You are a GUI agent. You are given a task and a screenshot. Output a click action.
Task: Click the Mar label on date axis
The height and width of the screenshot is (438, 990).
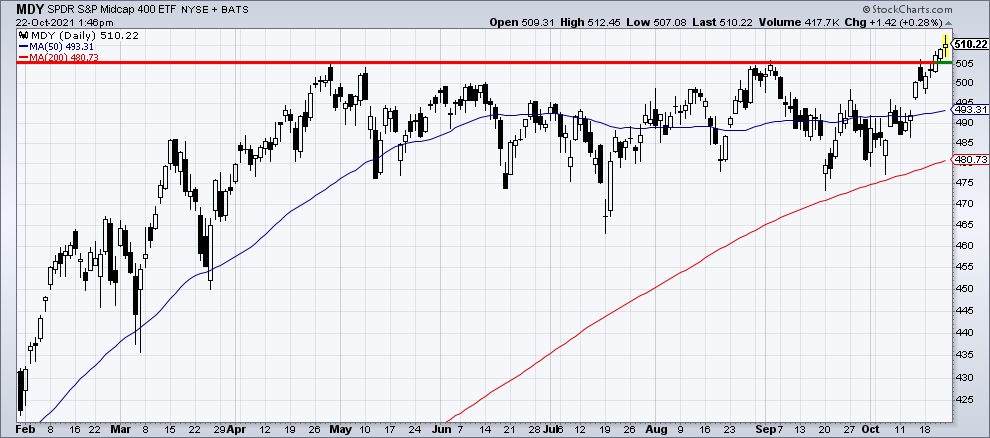pos(123,428)
